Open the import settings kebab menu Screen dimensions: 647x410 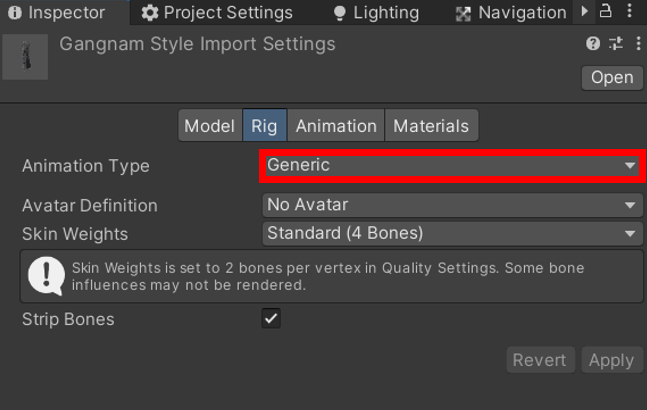coord(638,43)
